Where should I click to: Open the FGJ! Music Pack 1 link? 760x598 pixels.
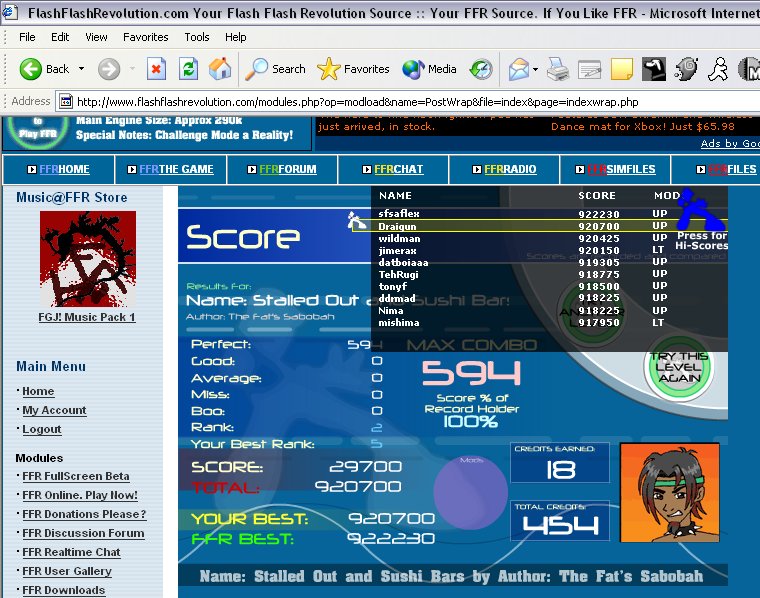(x=87, y=317)
